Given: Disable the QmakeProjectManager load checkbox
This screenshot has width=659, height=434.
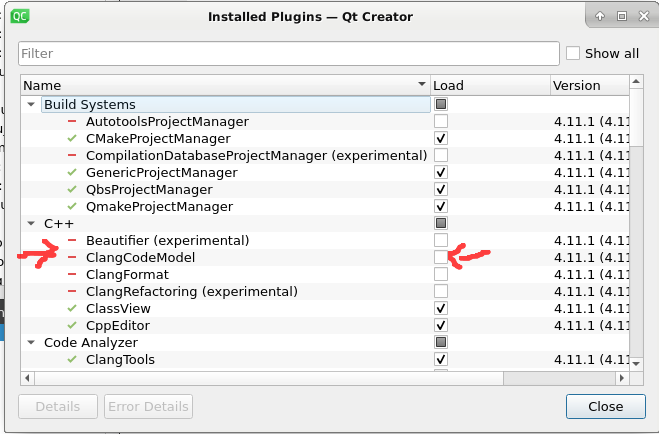Looking at the screenshot, I should (x=441, y=206).
